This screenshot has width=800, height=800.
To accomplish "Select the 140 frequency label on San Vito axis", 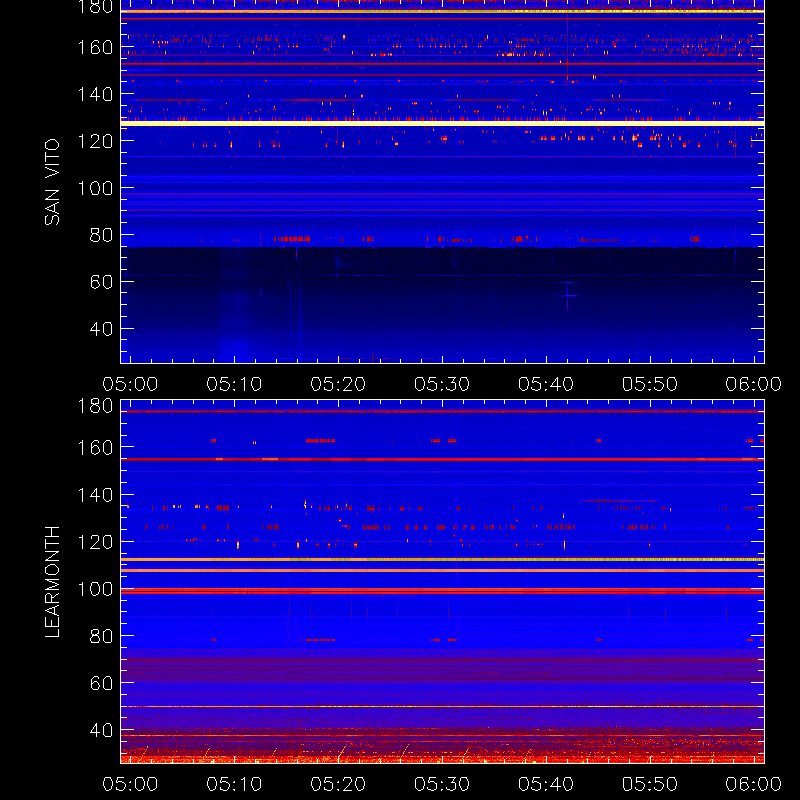I will click(95, 94).
